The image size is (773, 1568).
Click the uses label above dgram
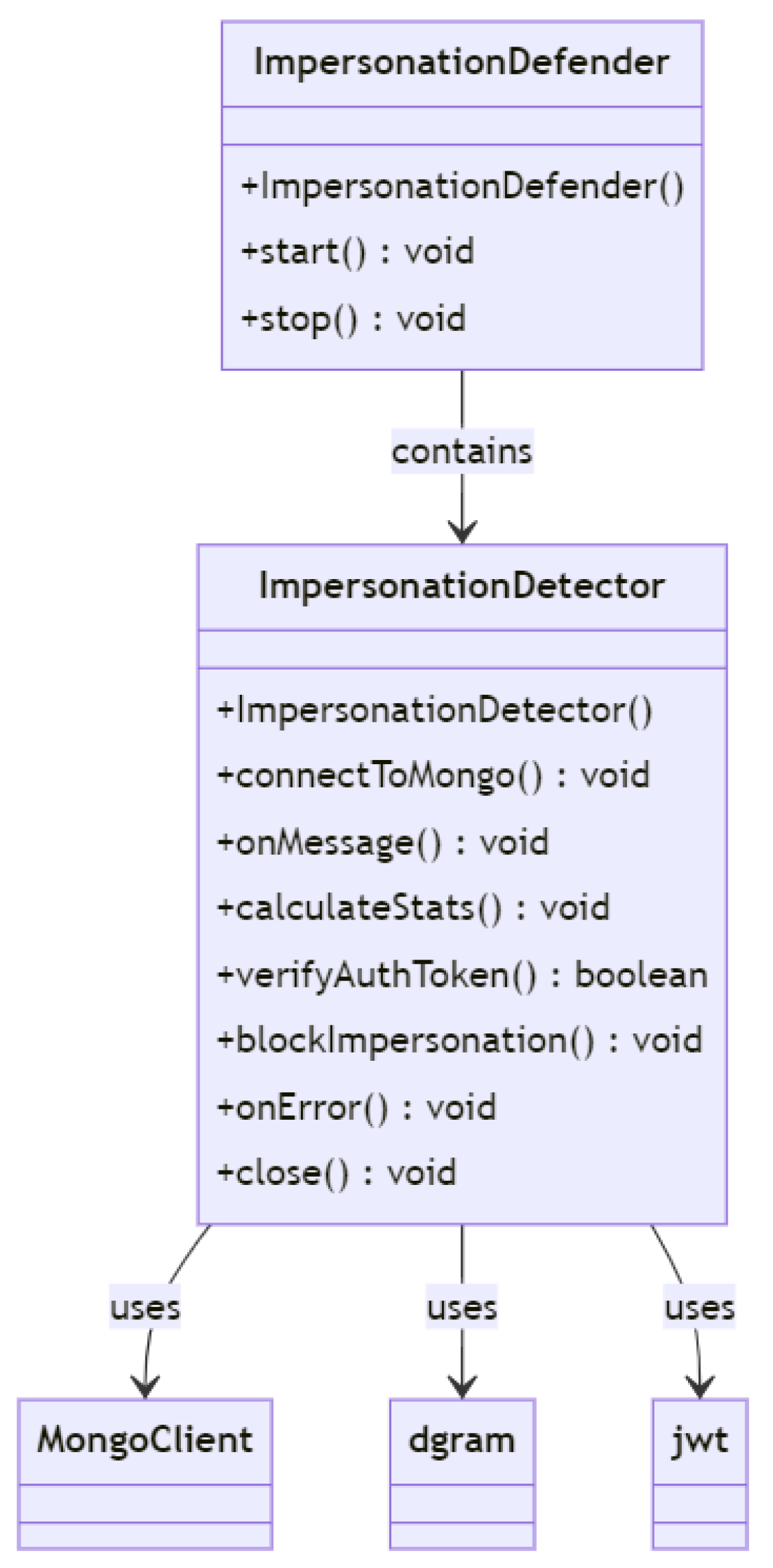pyautogui.click(x=461, y=1308)
